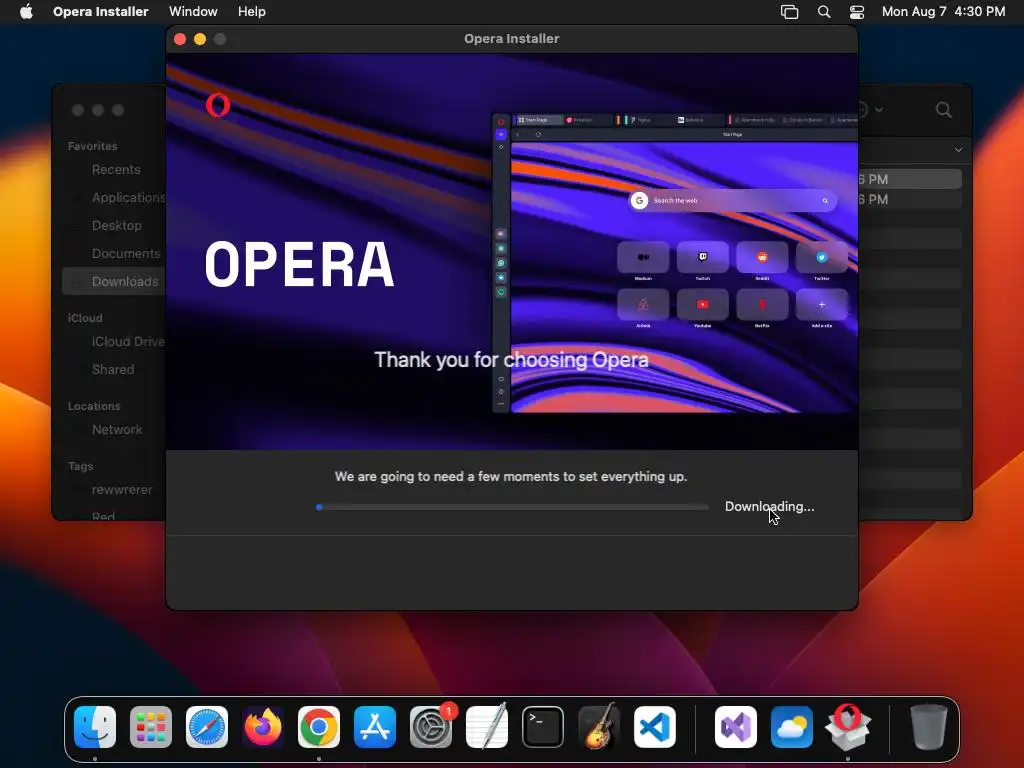
Task: Open the App Store Dock icon
Action: [x=375, y=727]
